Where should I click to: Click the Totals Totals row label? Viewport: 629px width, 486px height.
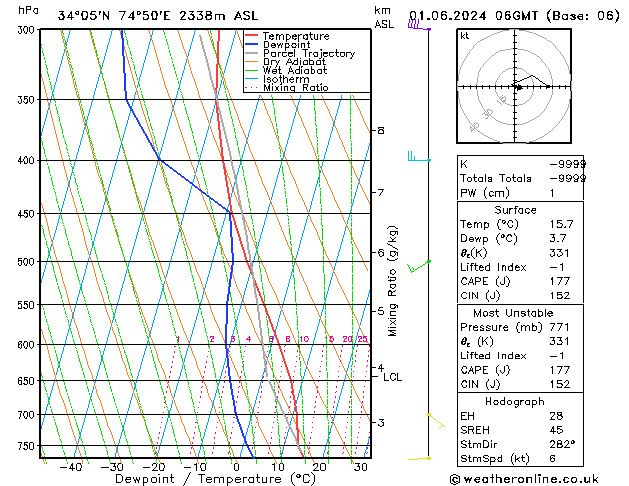pyautogui.click(x=496, y=178)
